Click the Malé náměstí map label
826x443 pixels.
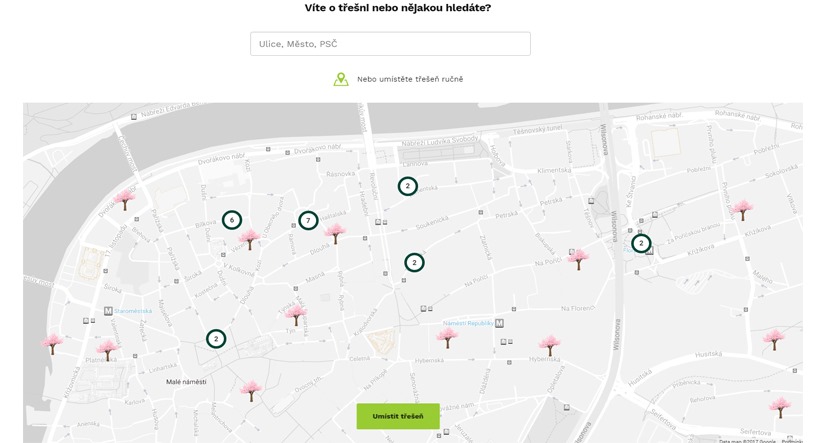(x=186, y=382)
